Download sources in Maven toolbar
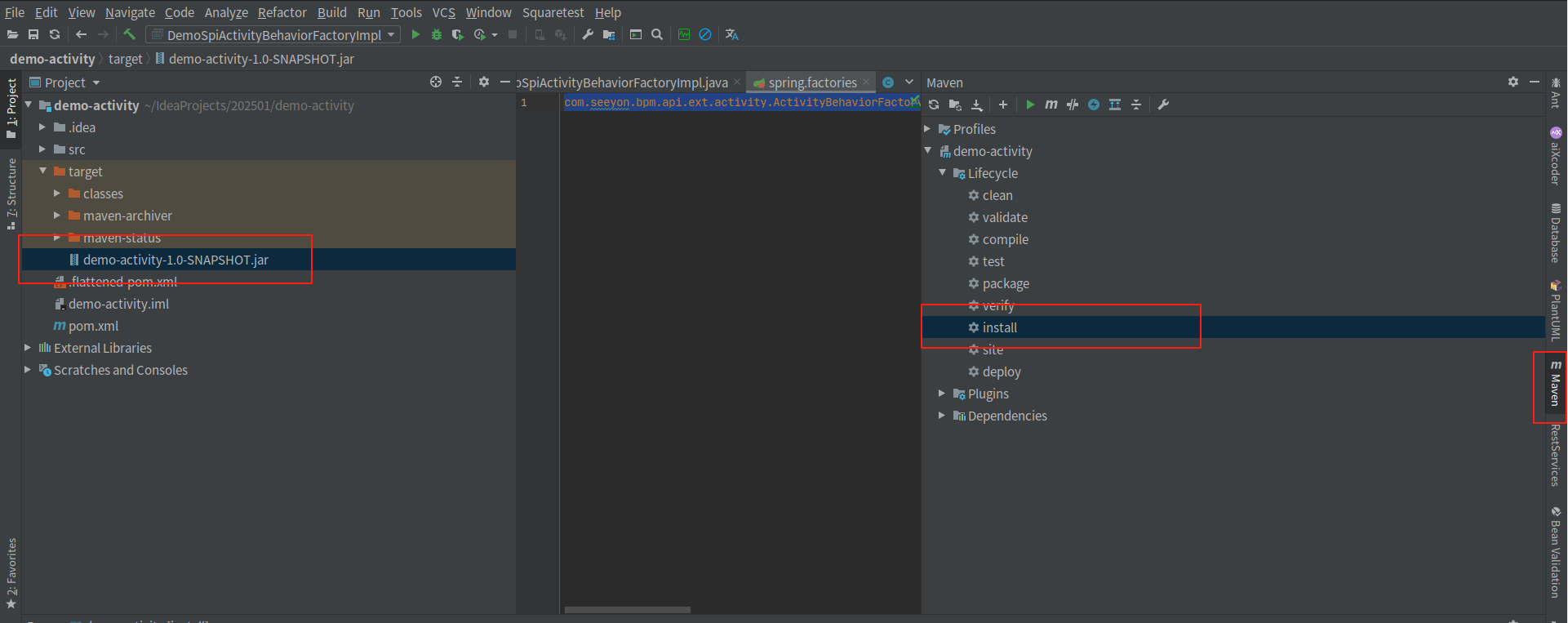 (976, 105)
